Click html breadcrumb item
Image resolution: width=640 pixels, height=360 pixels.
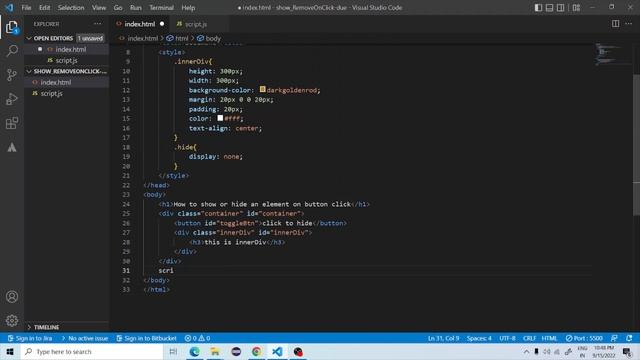click(x=178, y=38)
